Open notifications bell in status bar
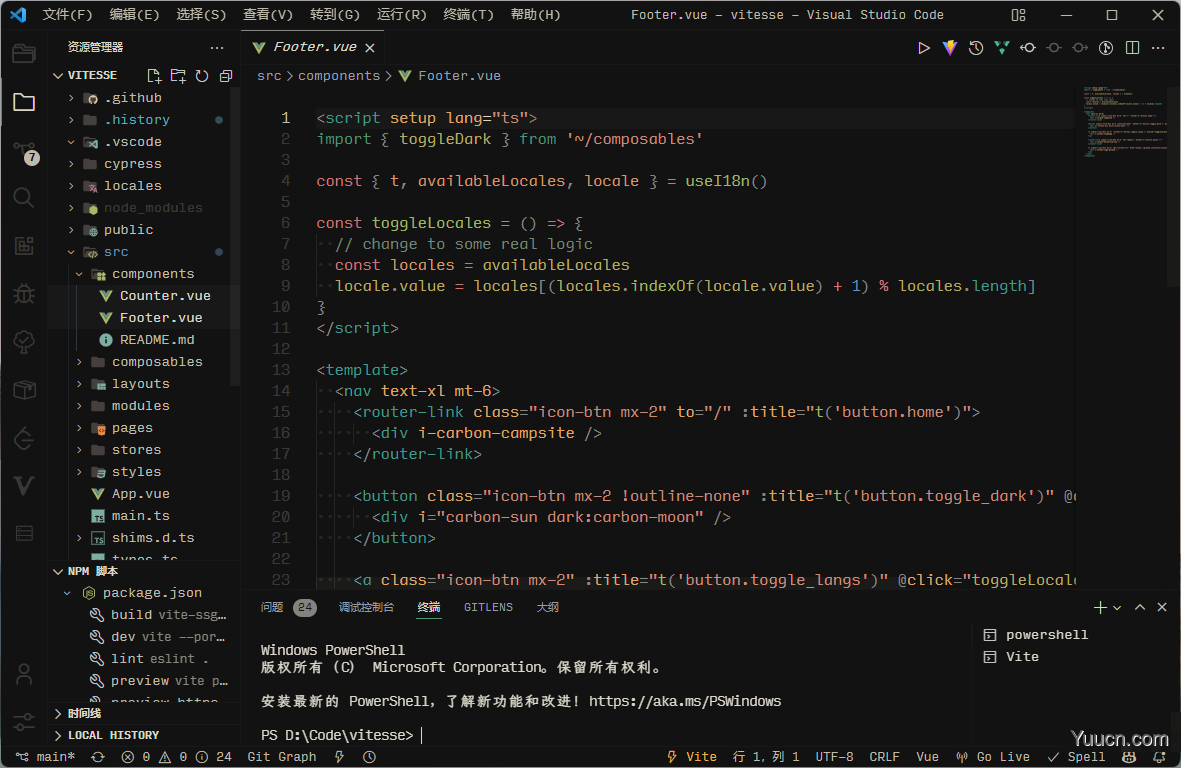This screenshot has height=768, width=1181. point(1159,757)
